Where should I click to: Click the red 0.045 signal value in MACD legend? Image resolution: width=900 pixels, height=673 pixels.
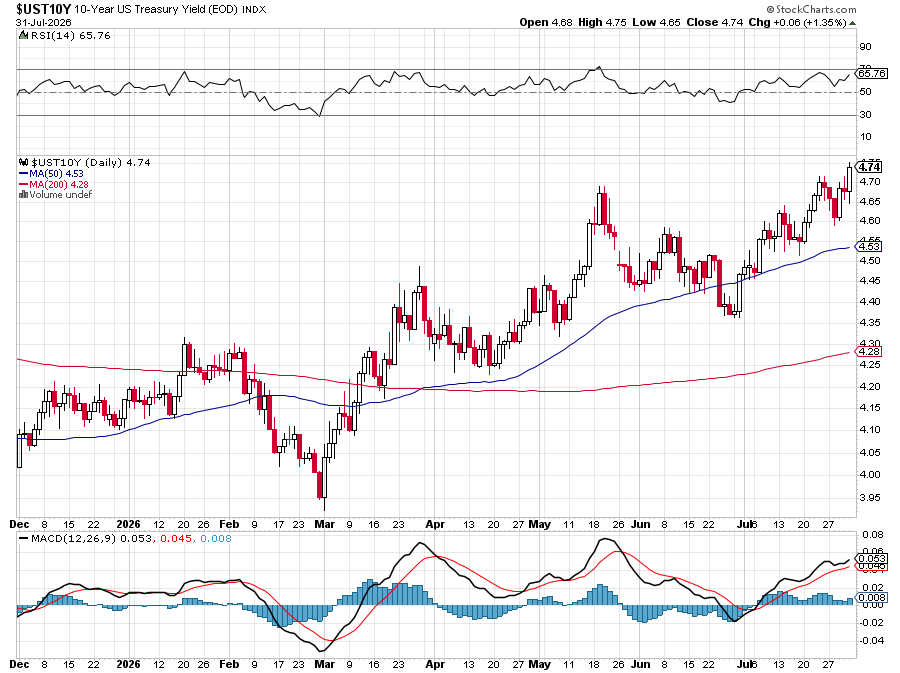point(176,539)
